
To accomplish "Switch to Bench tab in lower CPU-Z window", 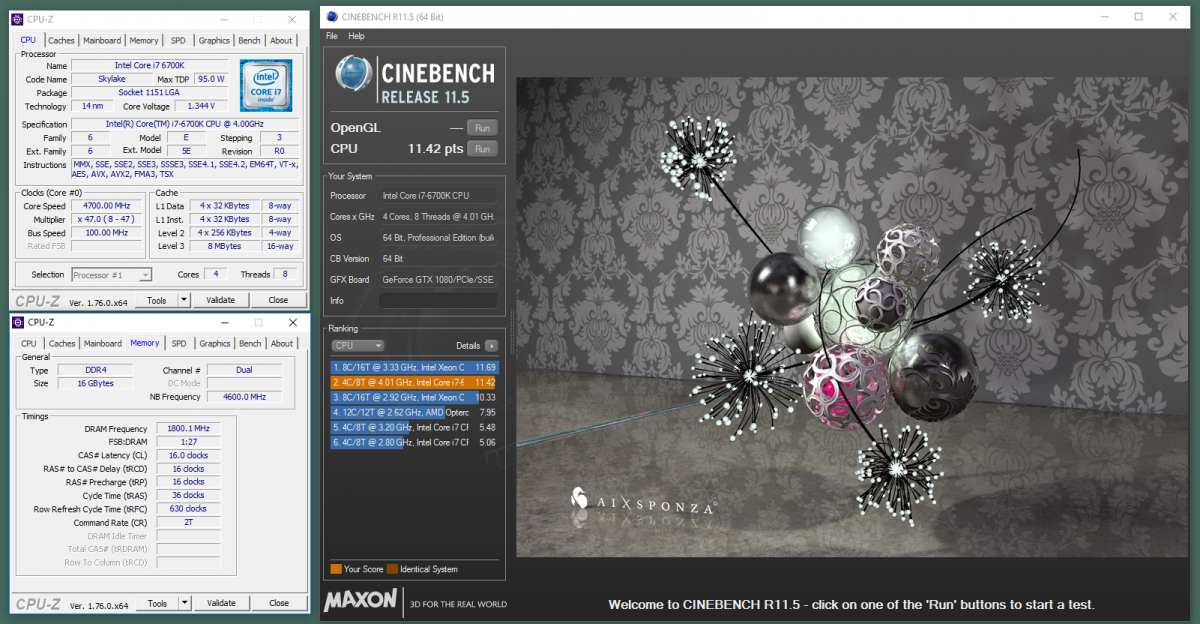I will 249,344.
